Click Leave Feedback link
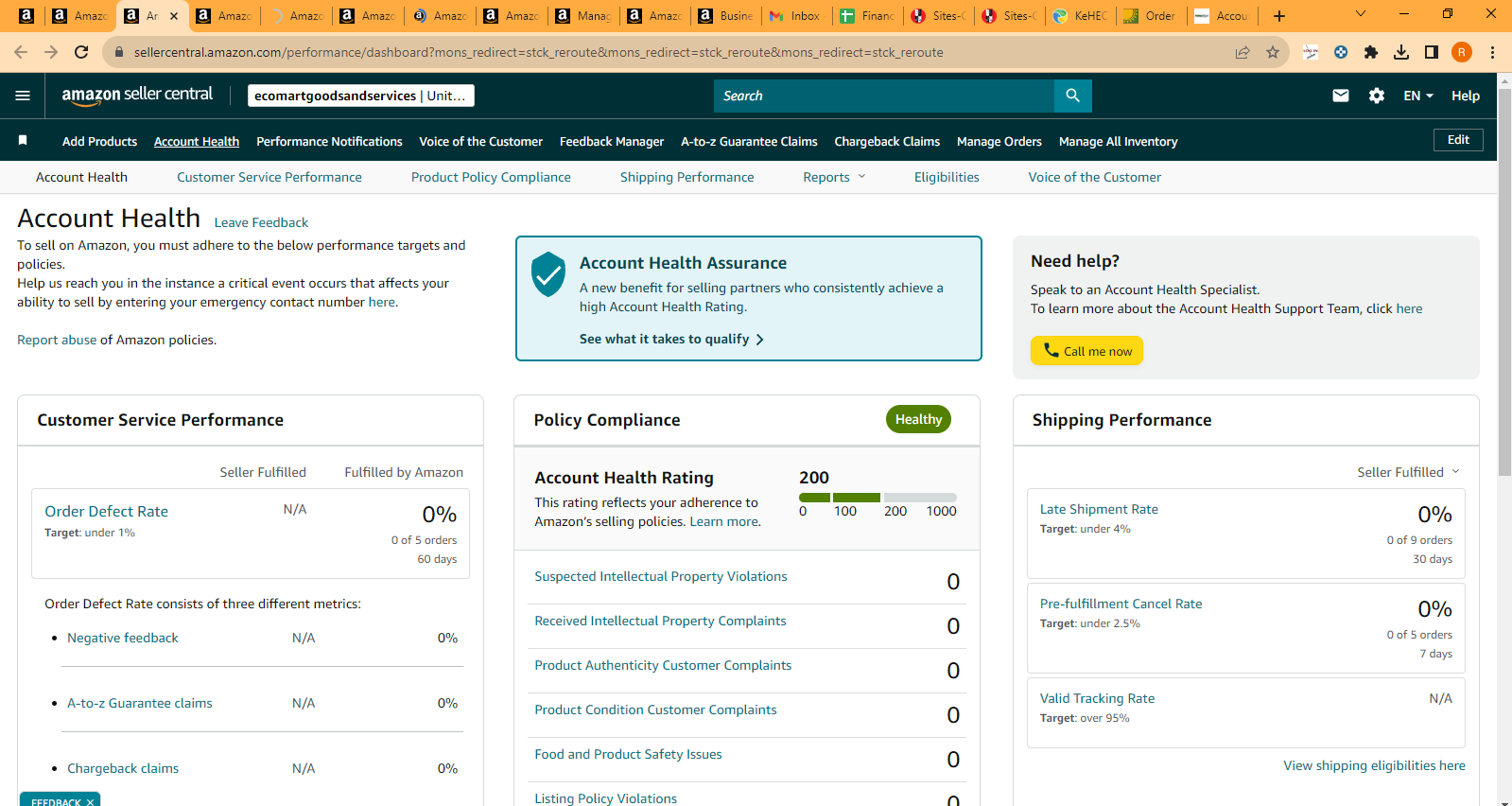The image size is (1512, 806). [x=261, y=222]
